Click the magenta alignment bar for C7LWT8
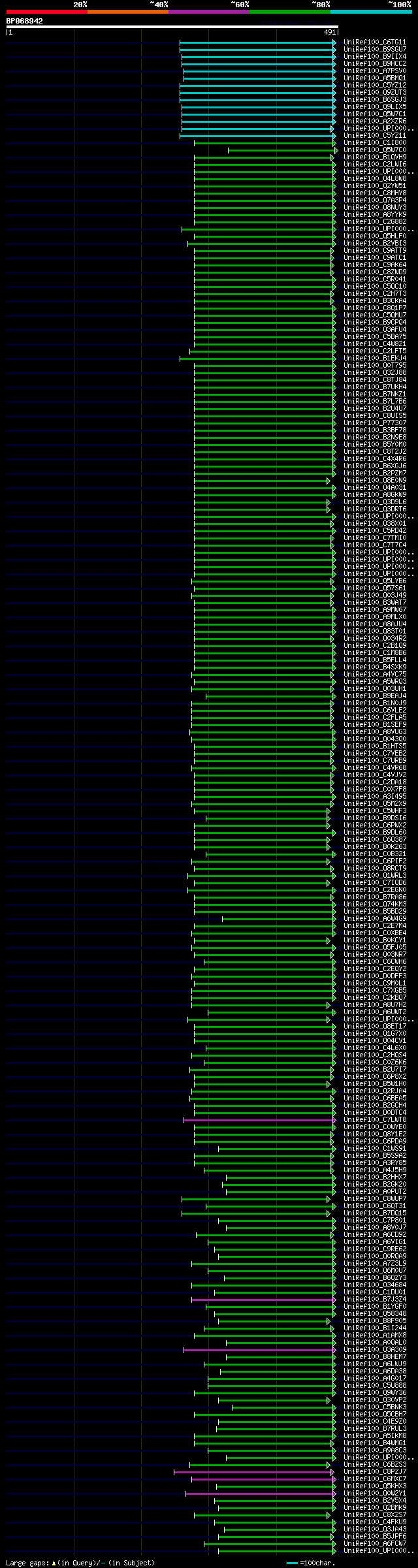This screenshot has height=1568, width=418. pos(259,1120)
